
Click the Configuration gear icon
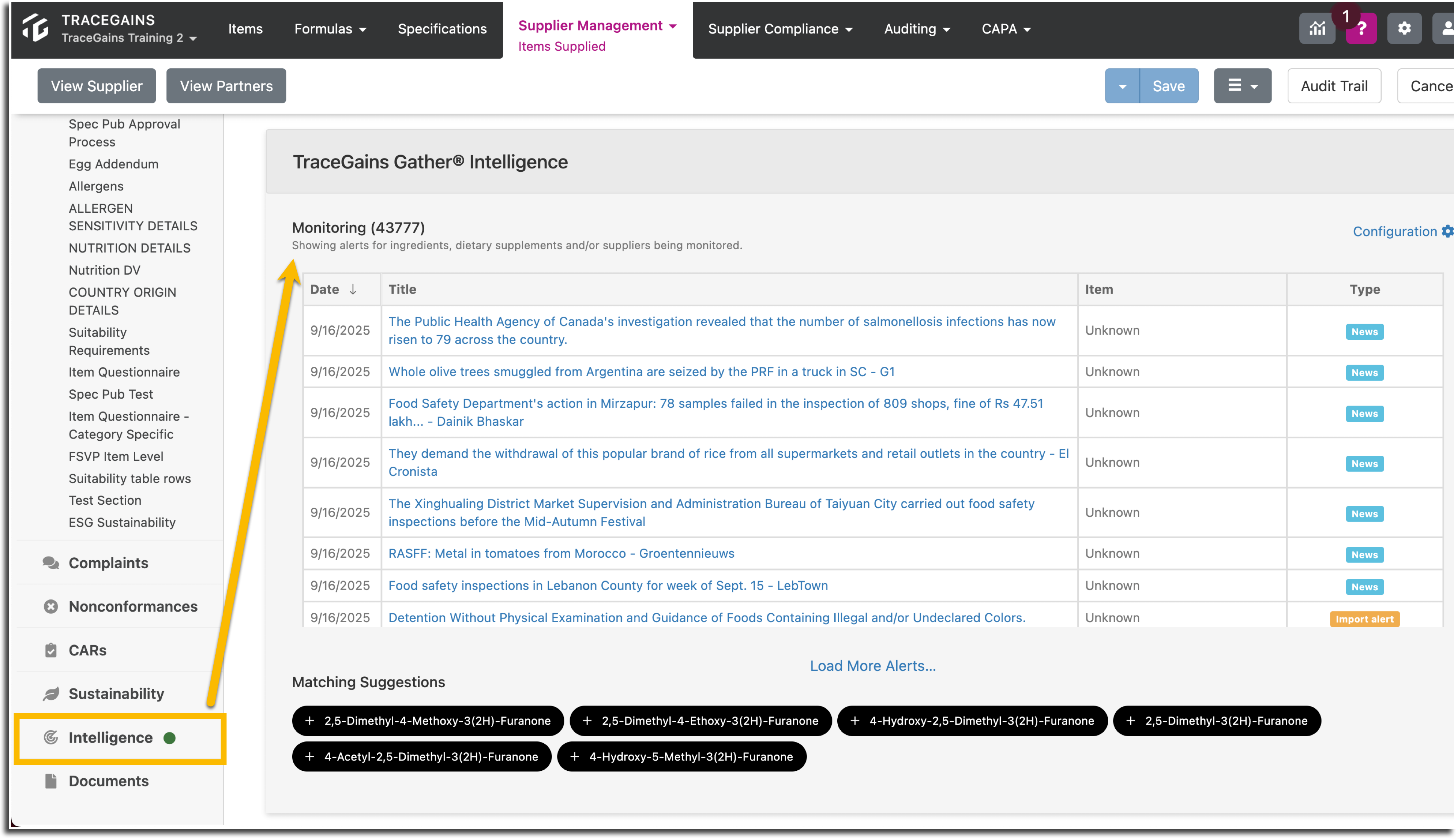(1447, 231)
